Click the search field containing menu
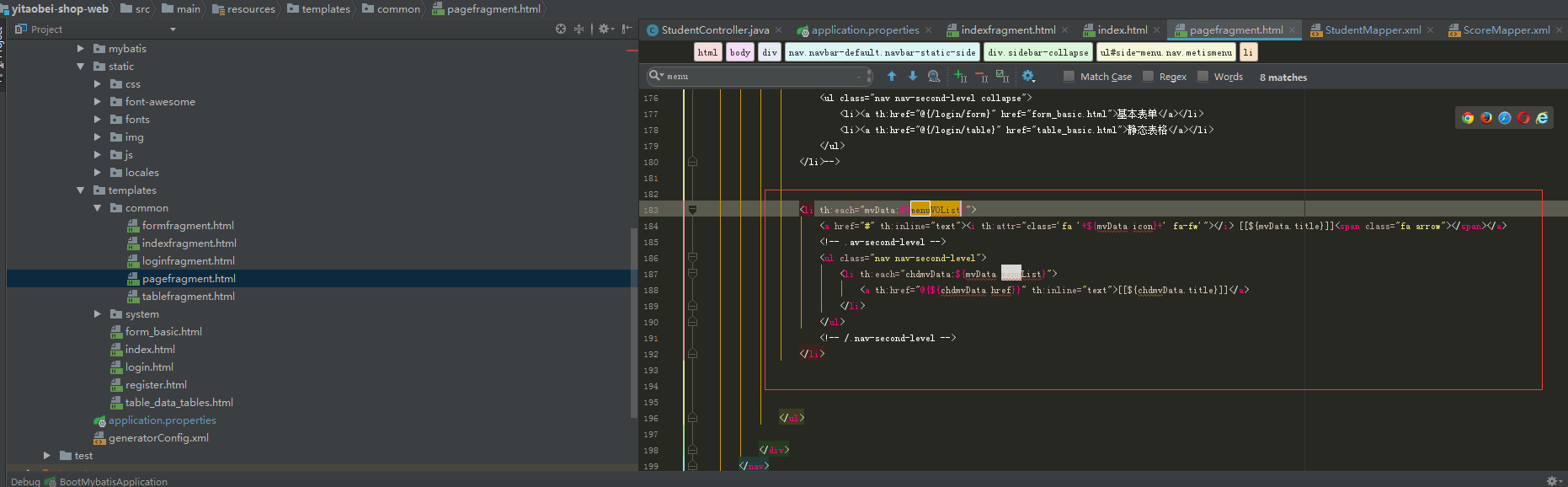Image resolution: width=1568 pixels, height=487 pixels. point(758,77)
